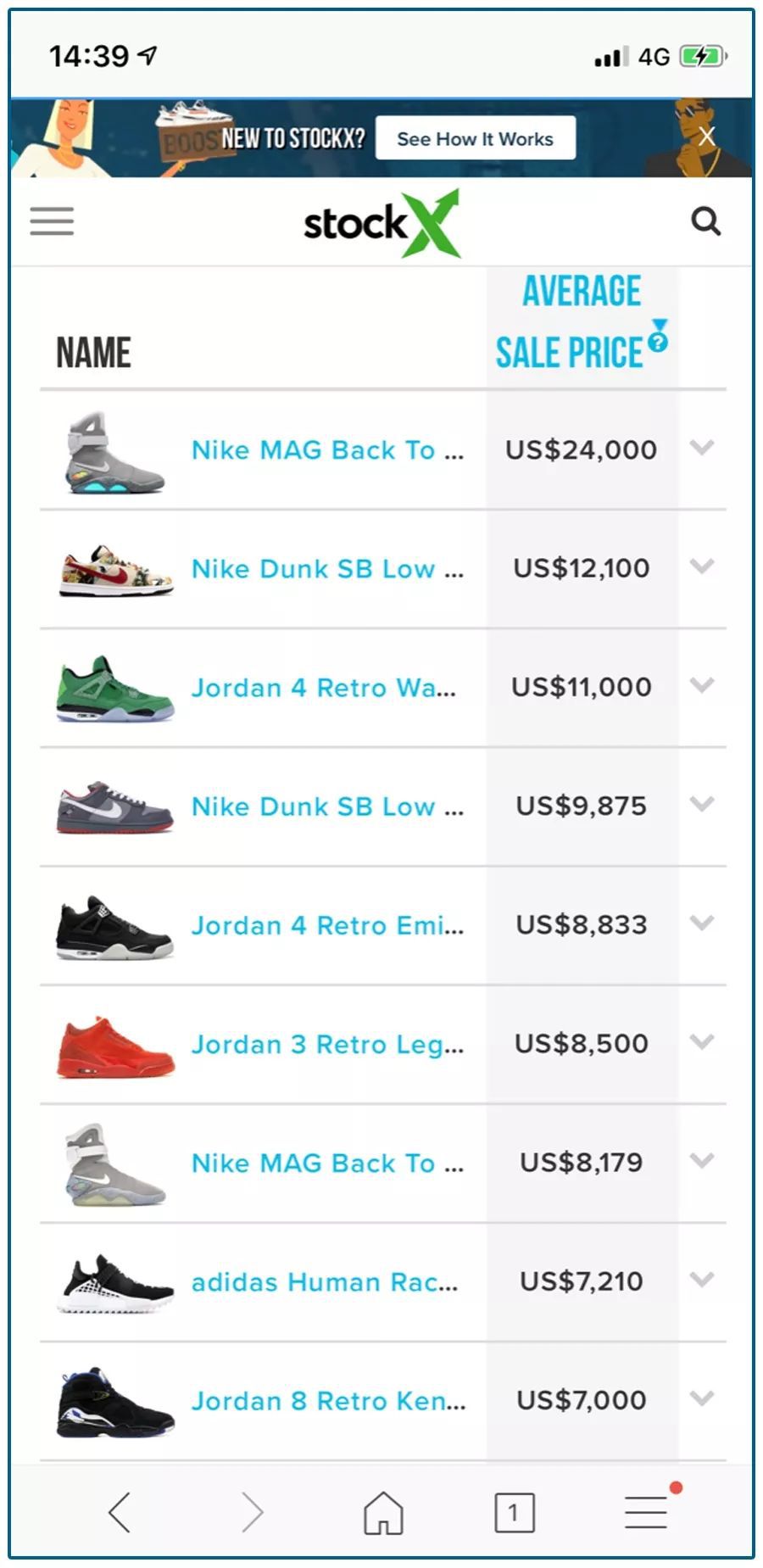Open the browser home page

383,1512
